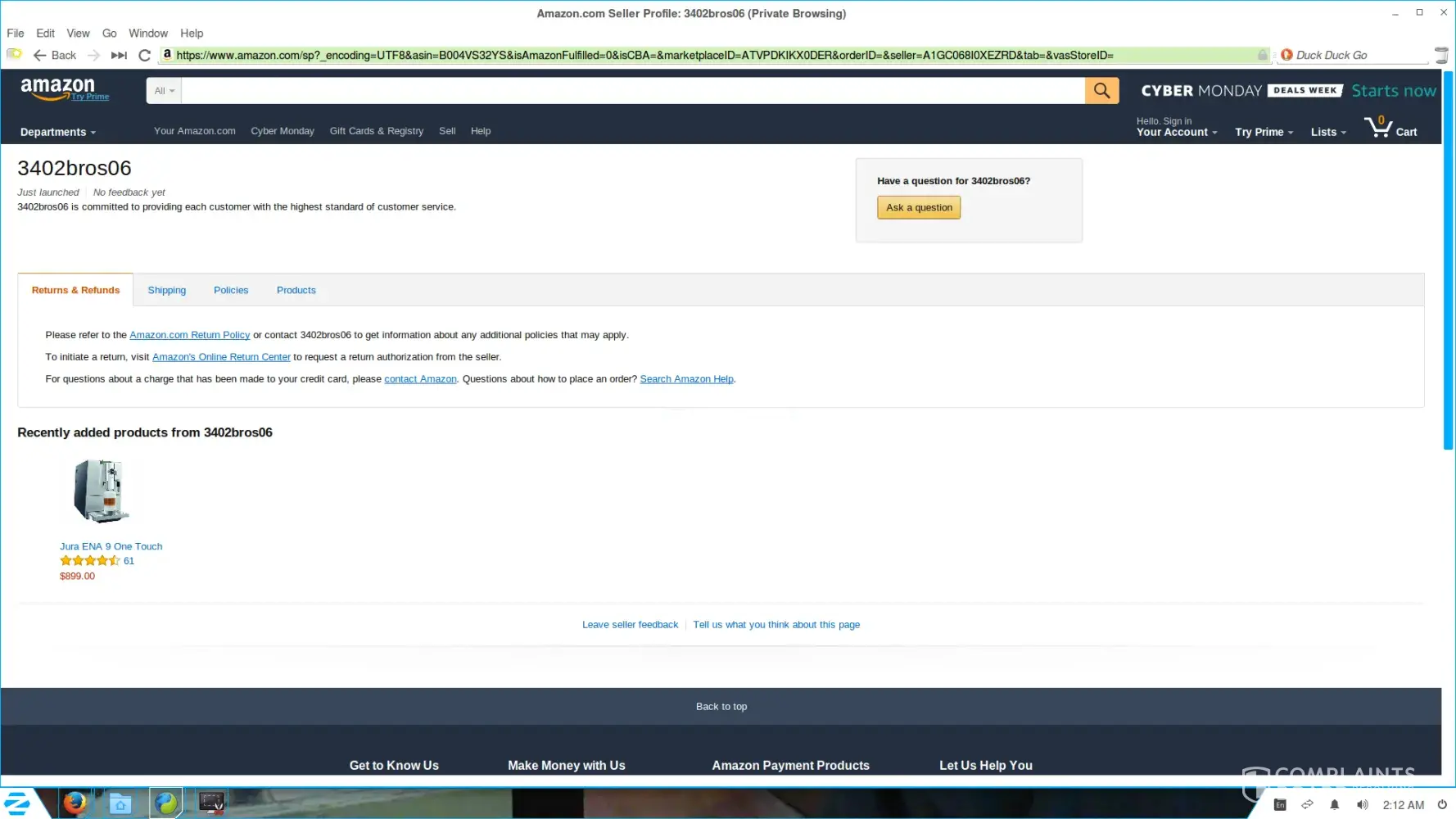The width and height of the screenshot is (1456, 819).
Task: Click the fast-forward skip icon in toolbar
Action: tap(119, 55)
